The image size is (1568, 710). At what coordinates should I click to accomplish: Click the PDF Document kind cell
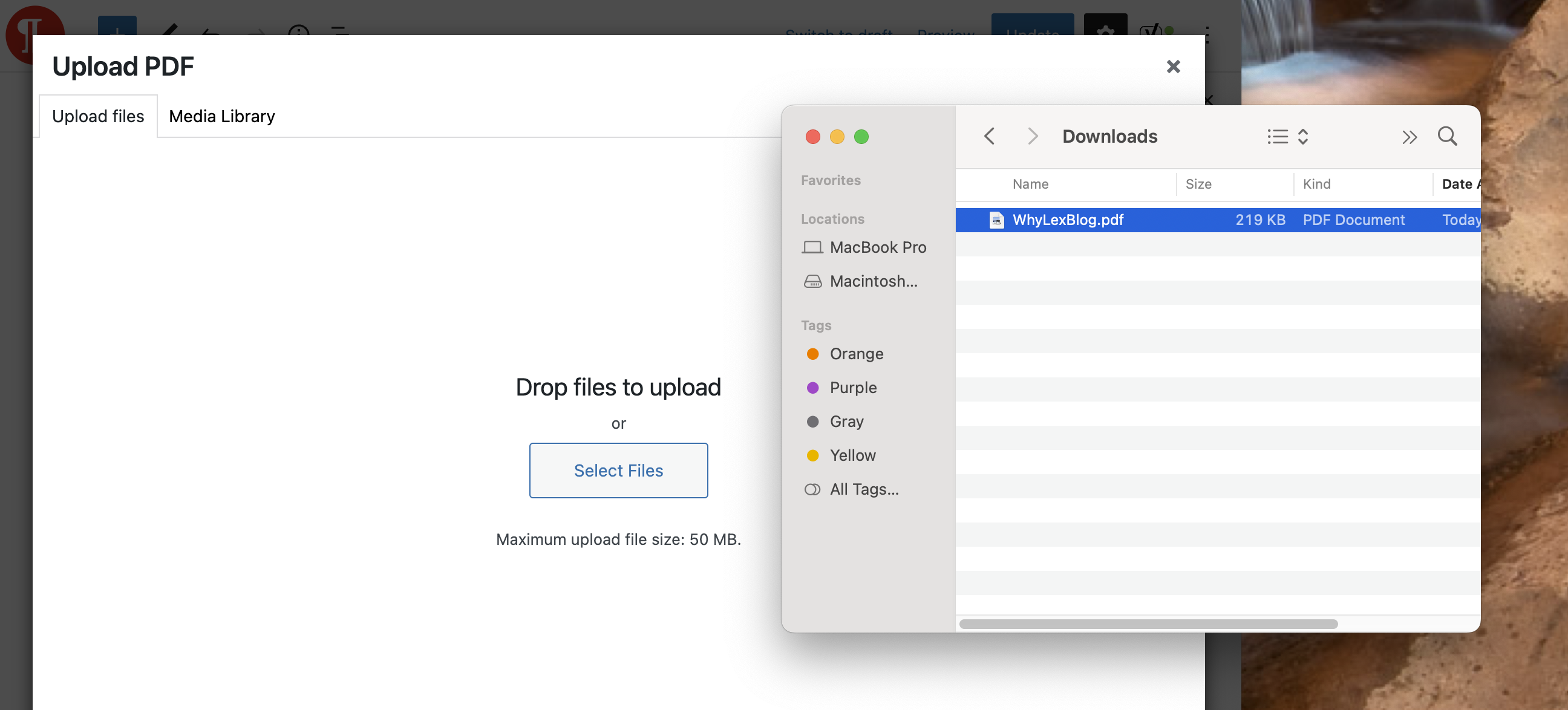click(x=1354, y=220)
